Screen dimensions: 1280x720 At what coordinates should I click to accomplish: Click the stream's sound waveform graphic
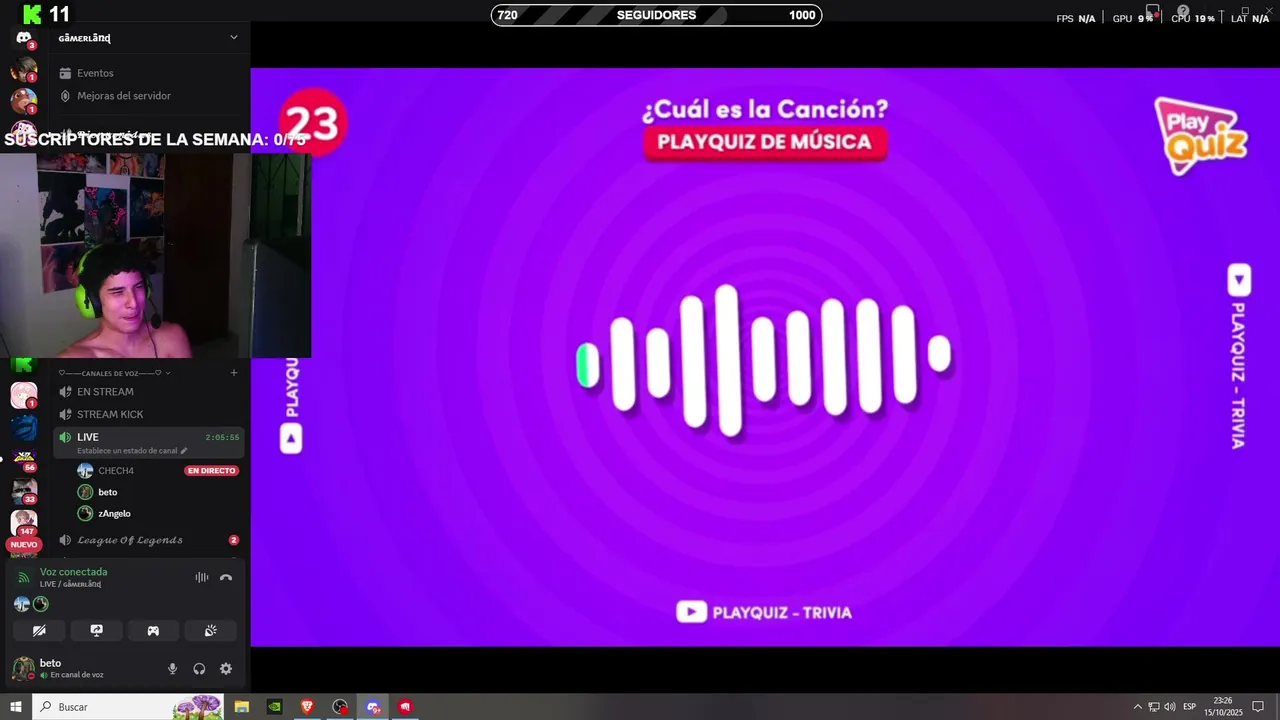[764, 361]
